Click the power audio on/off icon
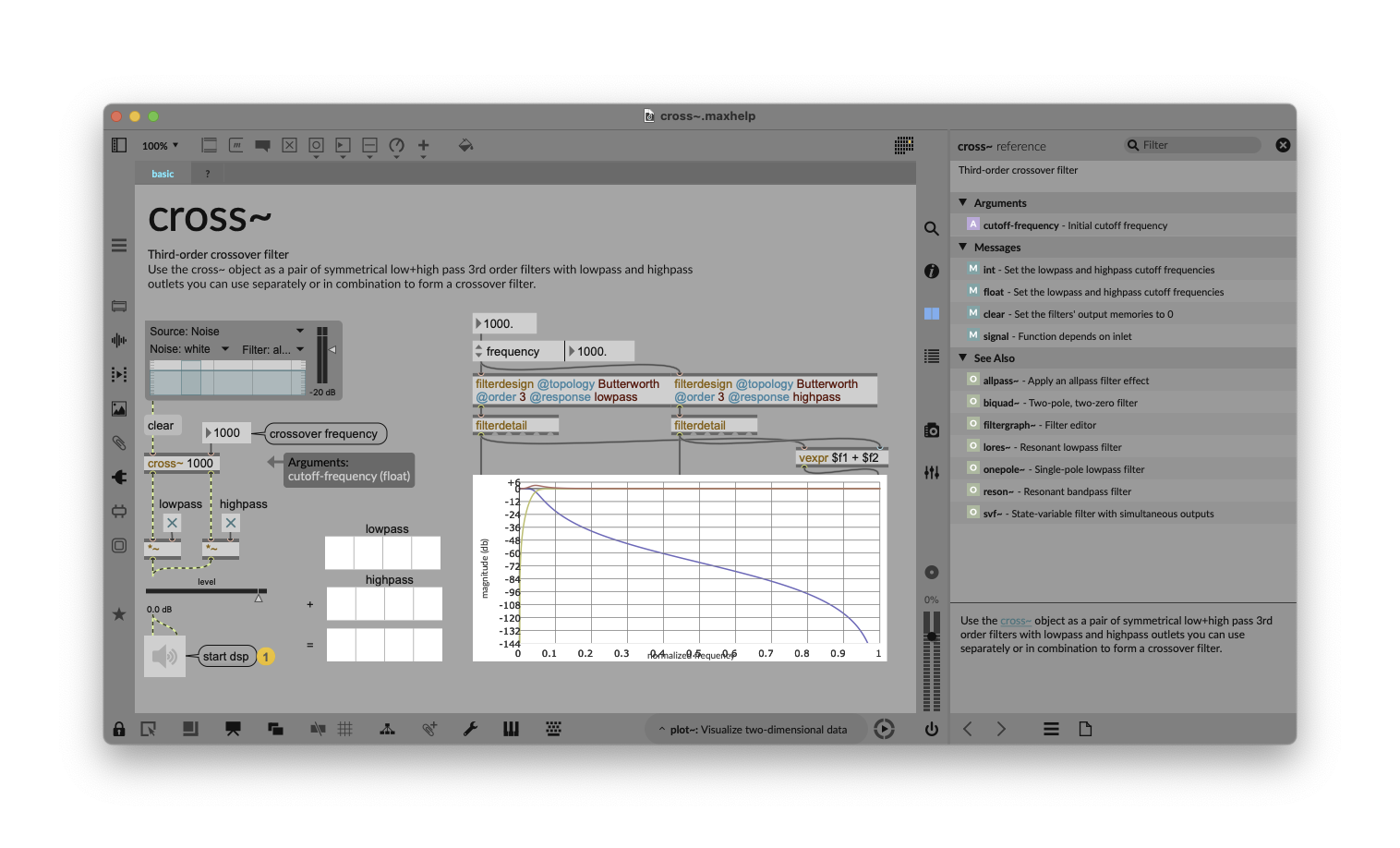Screen dimensions: 1400x848 (932, 729)
